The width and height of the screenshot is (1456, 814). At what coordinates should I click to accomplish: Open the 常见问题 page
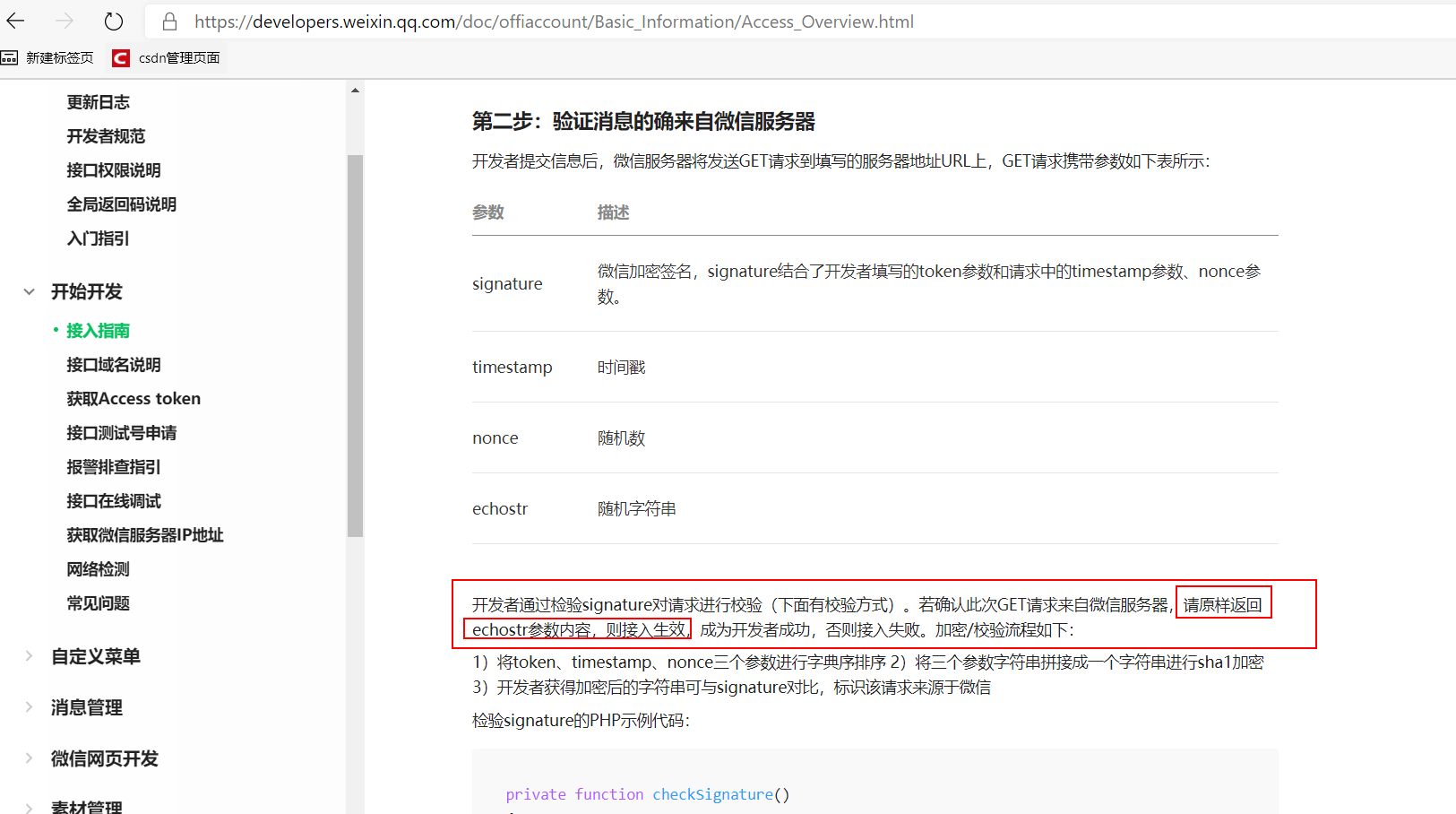point(98,602)
